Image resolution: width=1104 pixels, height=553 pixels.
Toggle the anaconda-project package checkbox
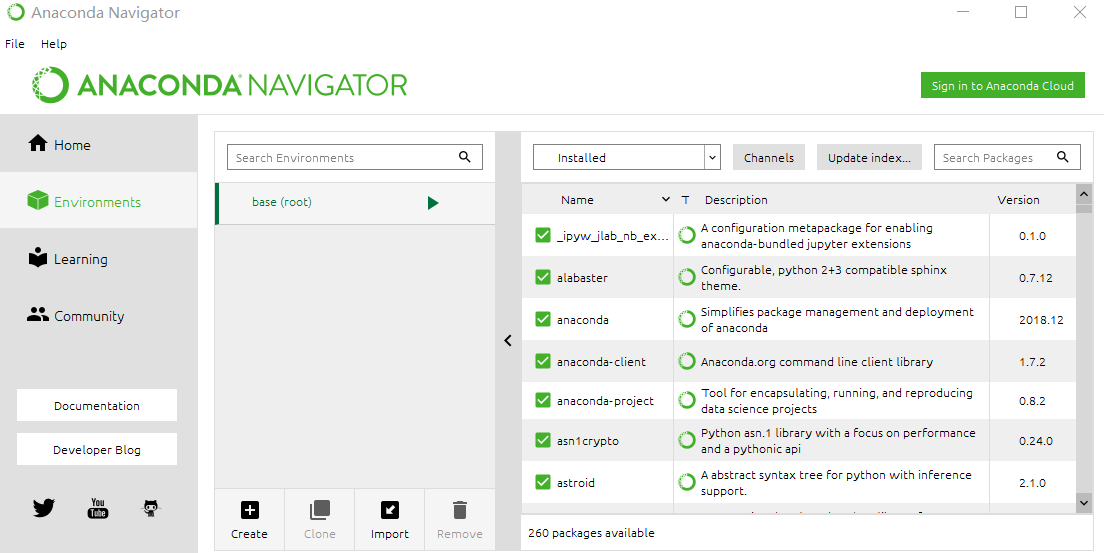542,401
